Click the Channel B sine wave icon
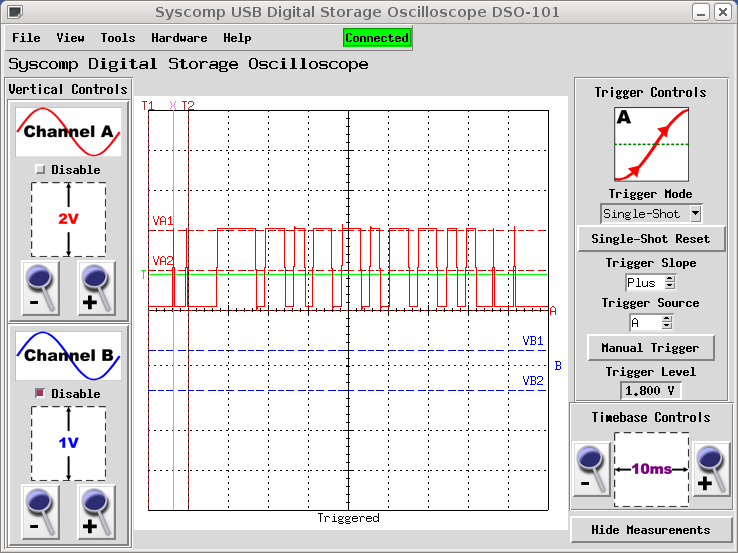Screen dimensions: 738x553 pyautogui.click(x=68, y=356)
